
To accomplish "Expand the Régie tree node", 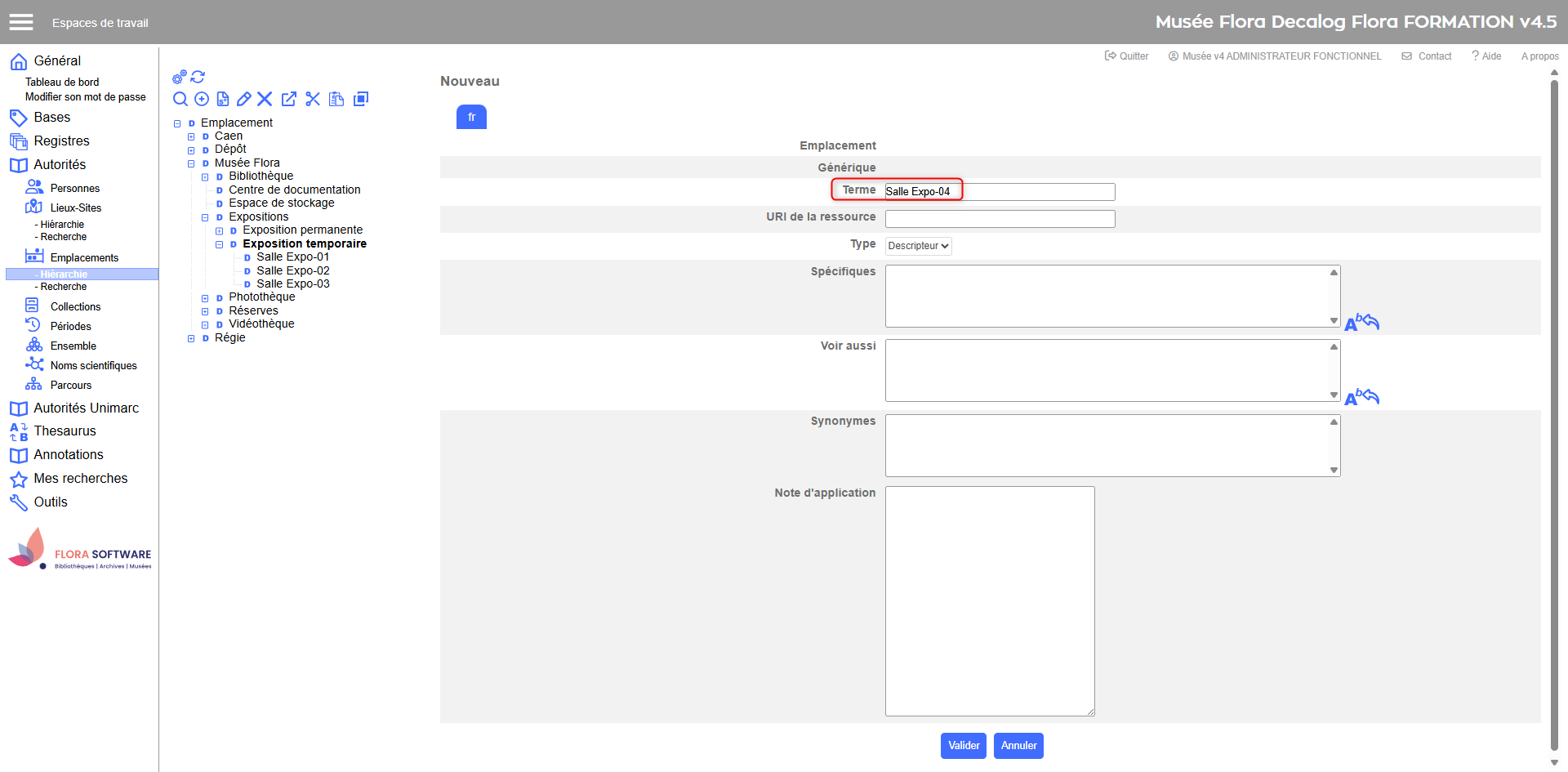I will [192, 338].
